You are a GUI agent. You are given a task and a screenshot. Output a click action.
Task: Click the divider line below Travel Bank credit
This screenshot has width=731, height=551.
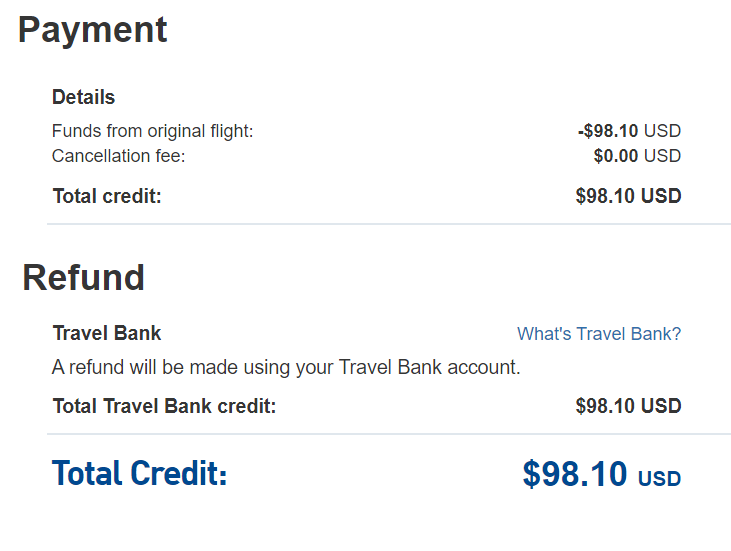(388, 434)
